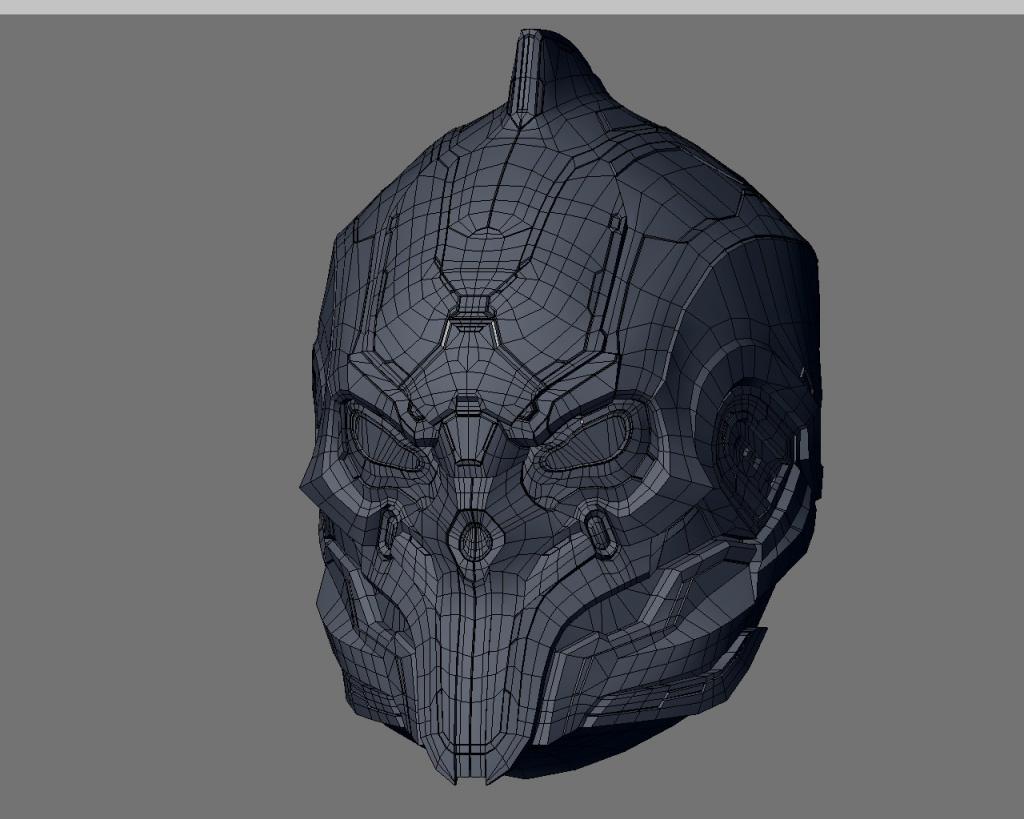1024x819 pixels.
Task: Select the helmet's left eye socket mesh
Action: tap(384, 442)
